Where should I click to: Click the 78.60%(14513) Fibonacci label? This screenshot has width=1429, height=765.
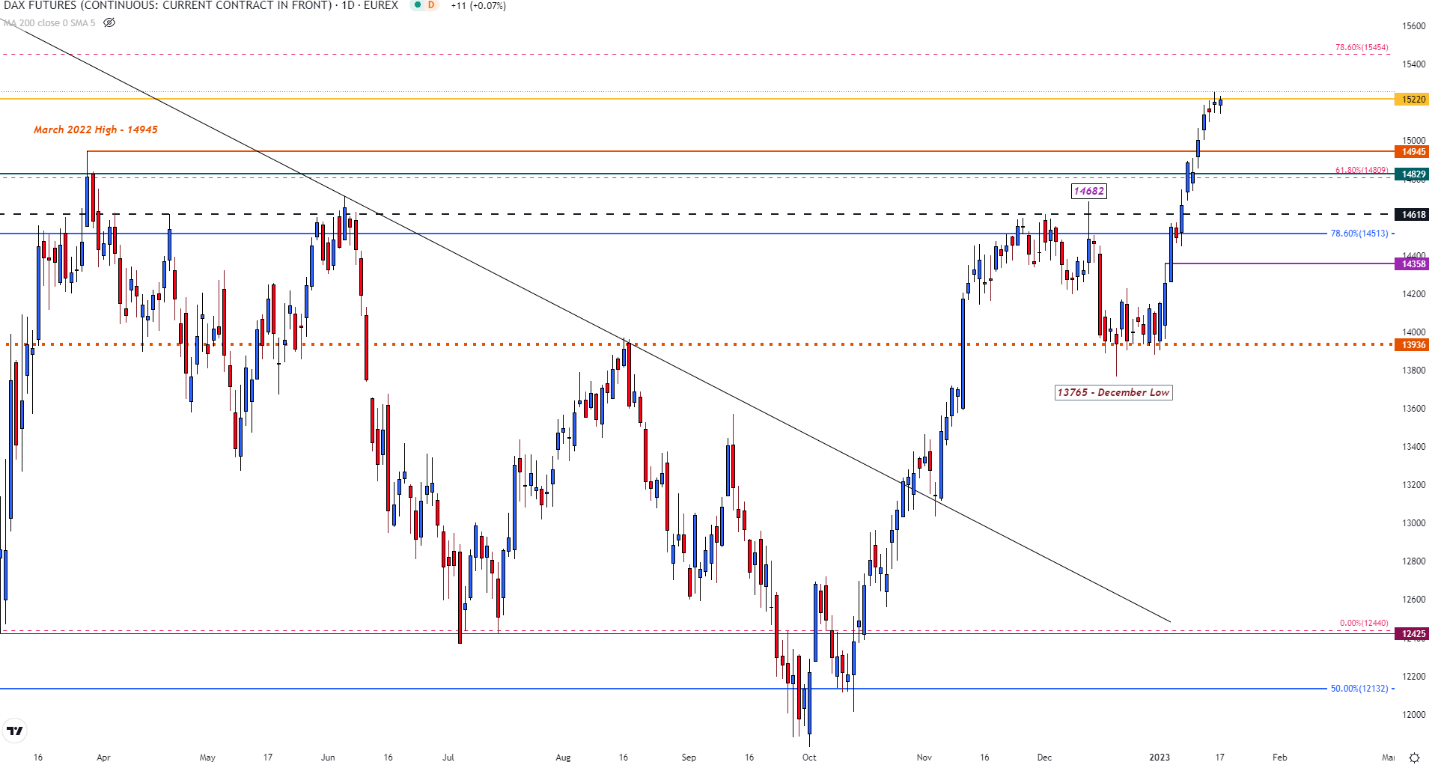1359,234
